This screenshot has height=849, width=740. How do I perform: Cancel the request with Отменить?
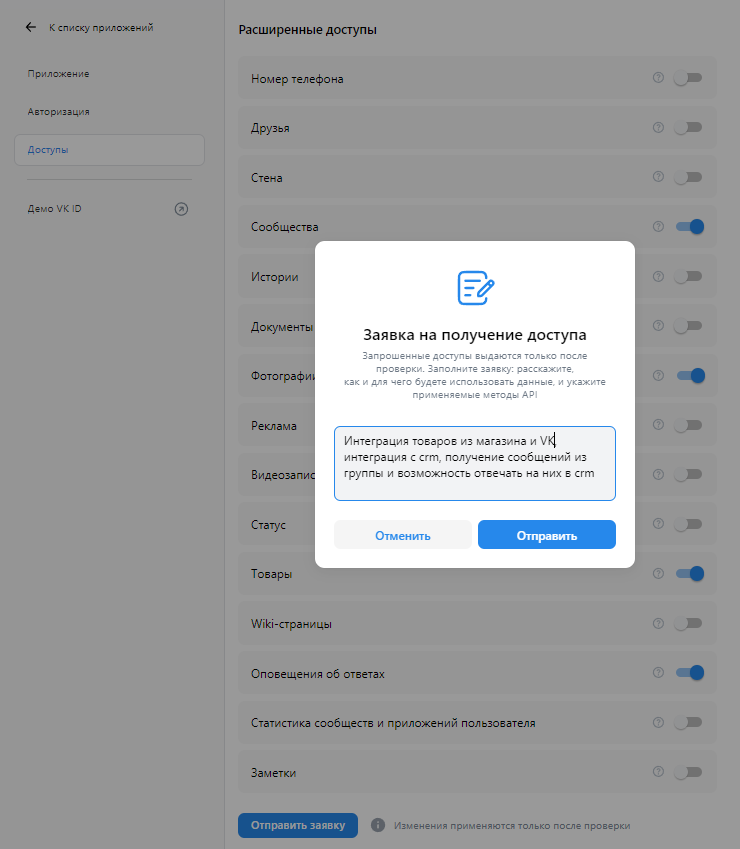(x=403, y=534)
